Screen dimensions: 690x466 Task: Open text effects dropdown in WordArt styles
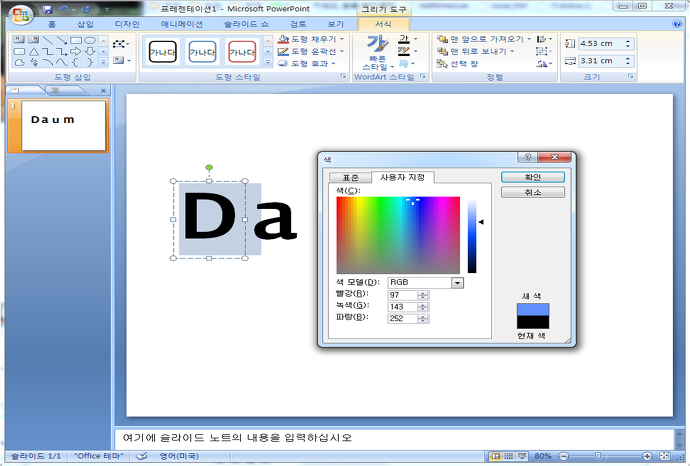tap(407, 64)
